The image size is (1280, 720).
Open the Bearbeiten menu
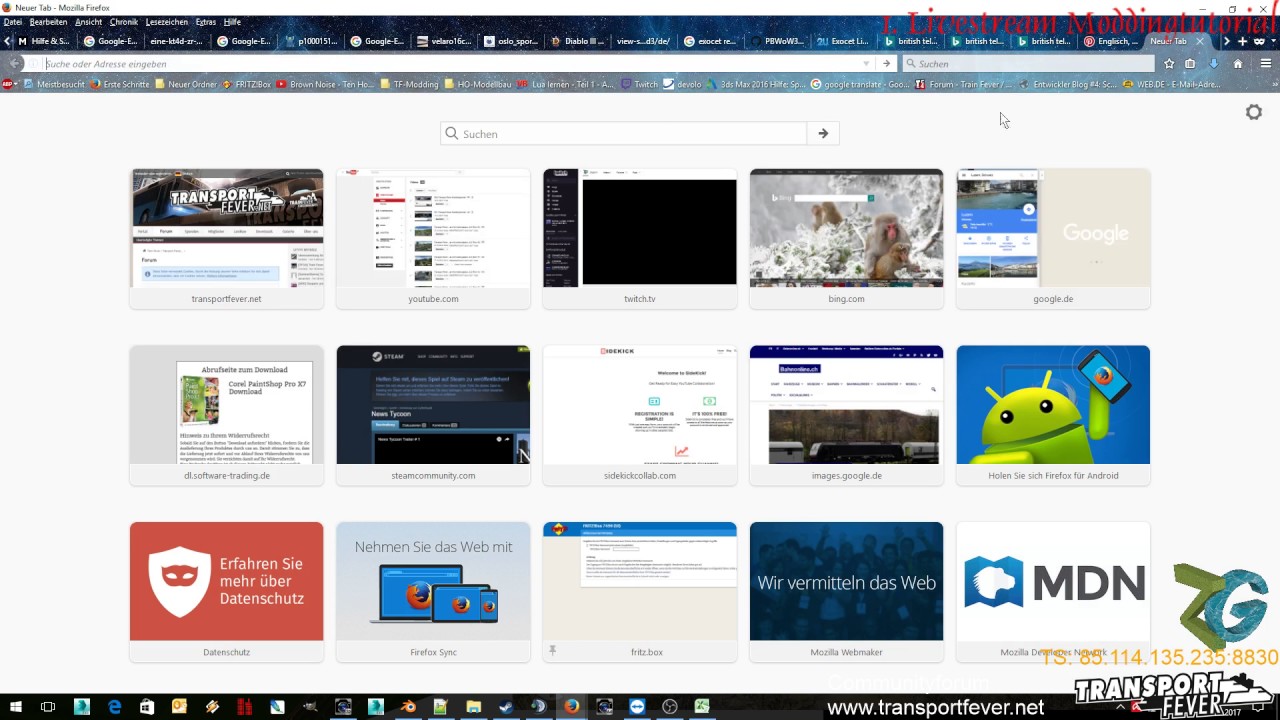pos(48,21)
